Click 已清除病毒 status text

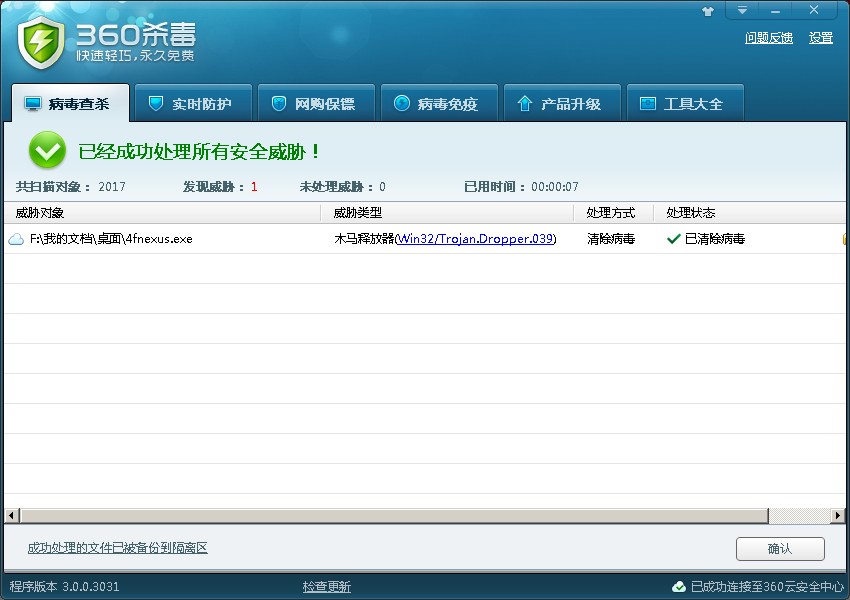tap(715, 239)
